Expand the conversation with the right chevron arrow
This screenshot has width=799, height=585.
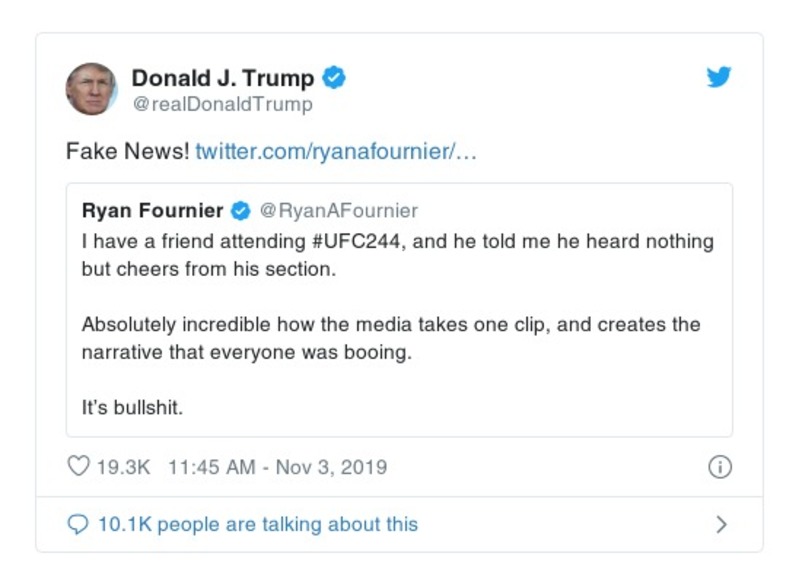click(721, 524)
